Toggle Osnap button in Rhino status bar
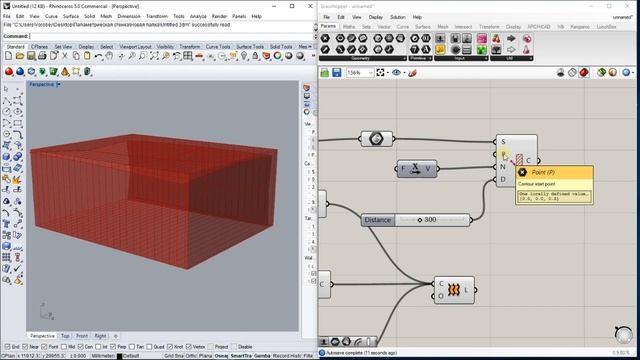The width and height of the screenshot is (640, 360). (x=221, y=356)
